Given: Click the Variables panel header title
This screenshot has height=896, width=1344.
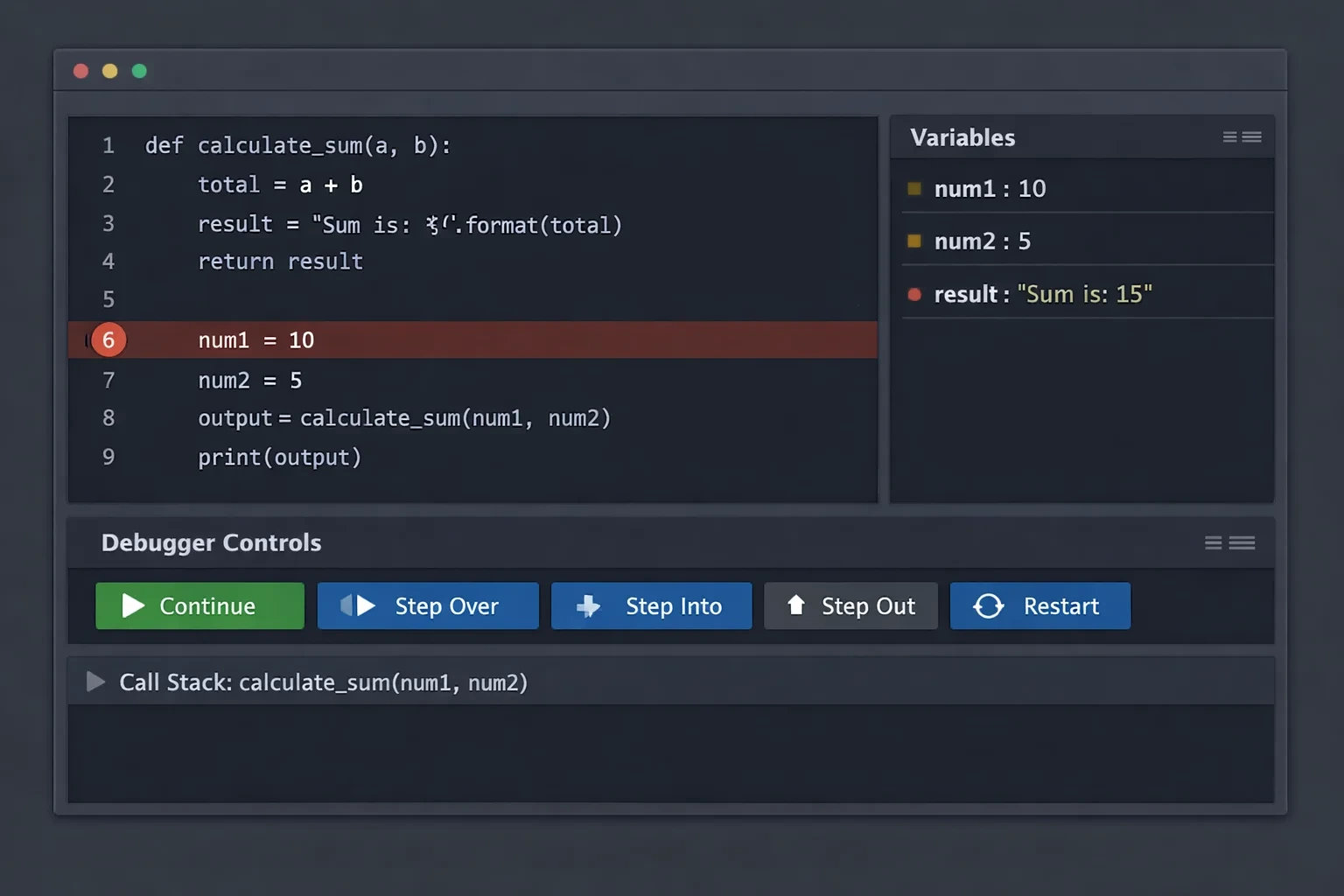Looking at the screenshot, I should (x=962, y=137).
